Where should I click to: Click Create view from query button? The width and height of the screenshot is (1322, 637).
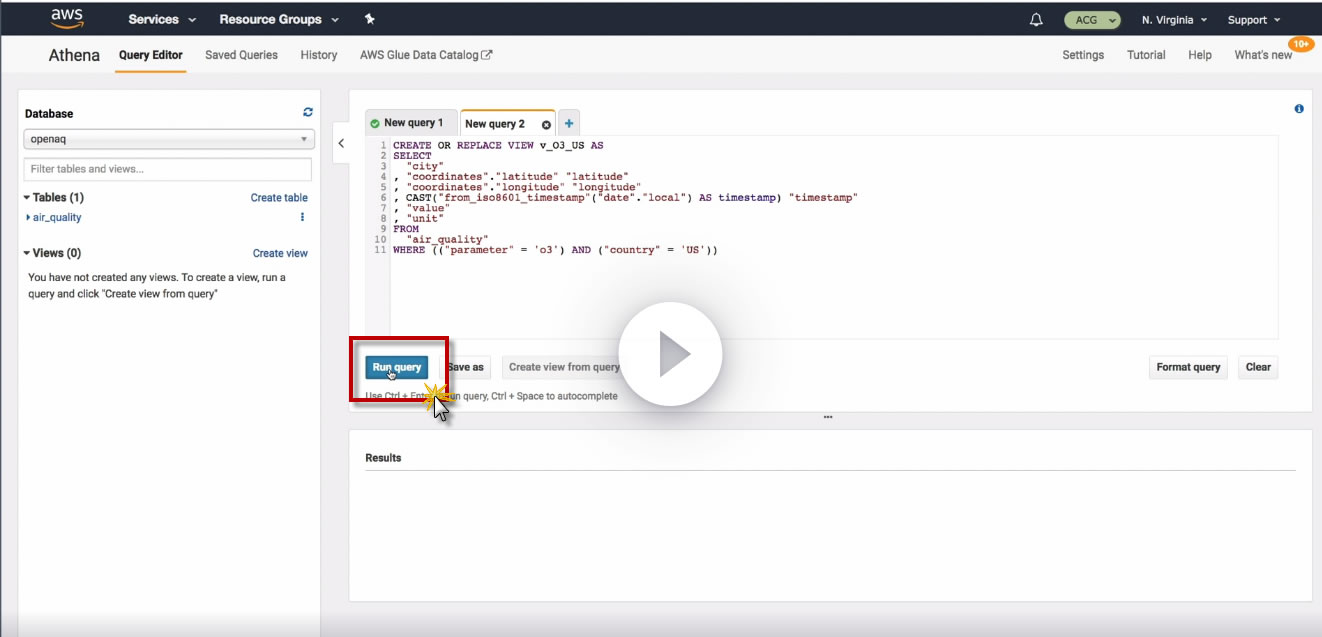564,367
